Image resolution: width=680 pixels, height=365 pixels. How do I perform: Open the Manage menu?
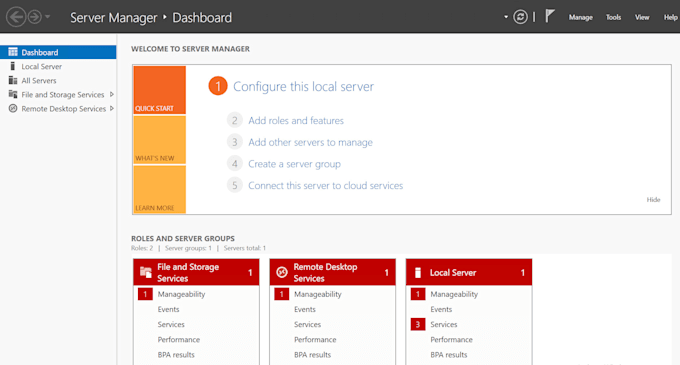pyautogui.click(x=581, y=17)
